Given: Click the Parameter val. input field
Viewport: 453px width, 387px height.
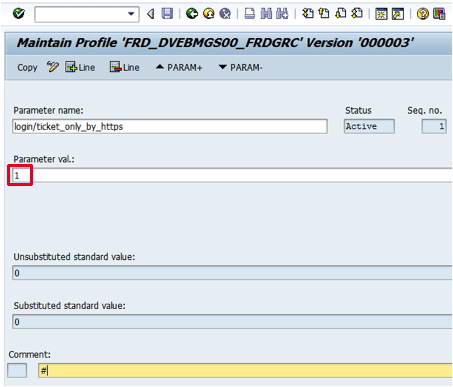Looking at the screenshot, I should pyautogui.click(x=232, y=175).
